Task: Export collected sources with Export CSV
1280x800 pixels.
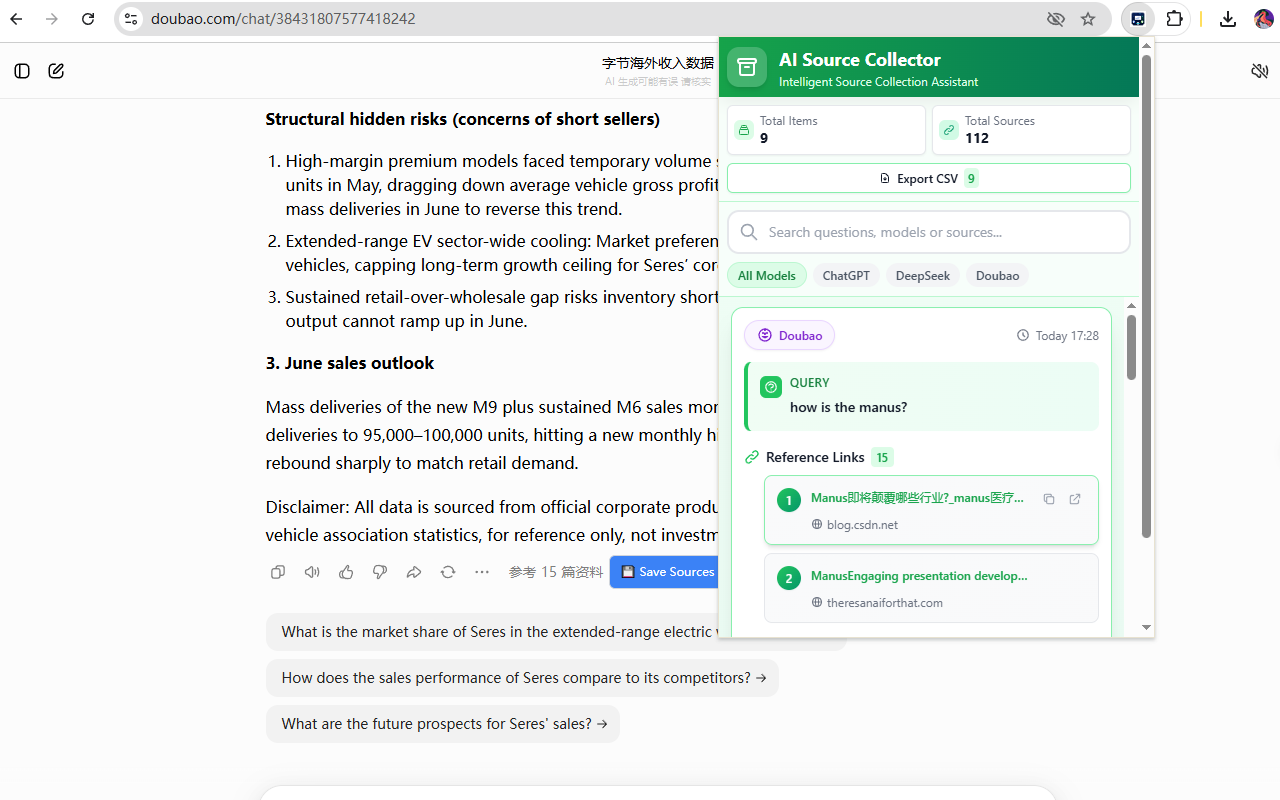Action: [928, 178]
